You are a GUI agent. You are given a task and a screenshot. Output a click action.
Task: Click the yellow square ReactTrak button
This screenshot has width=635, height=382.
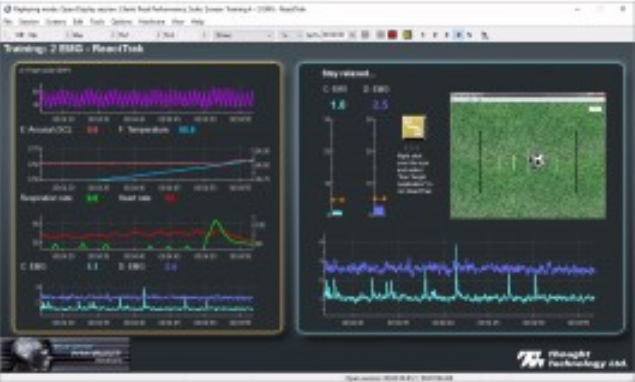tap(413, 128)
